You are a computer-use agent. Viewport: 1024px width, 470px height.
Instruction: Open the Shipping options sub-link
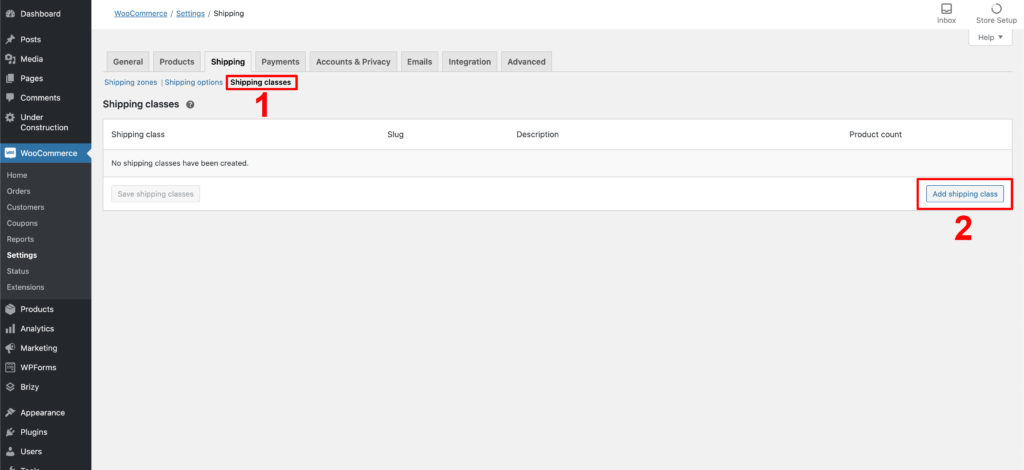click(194, 83)
